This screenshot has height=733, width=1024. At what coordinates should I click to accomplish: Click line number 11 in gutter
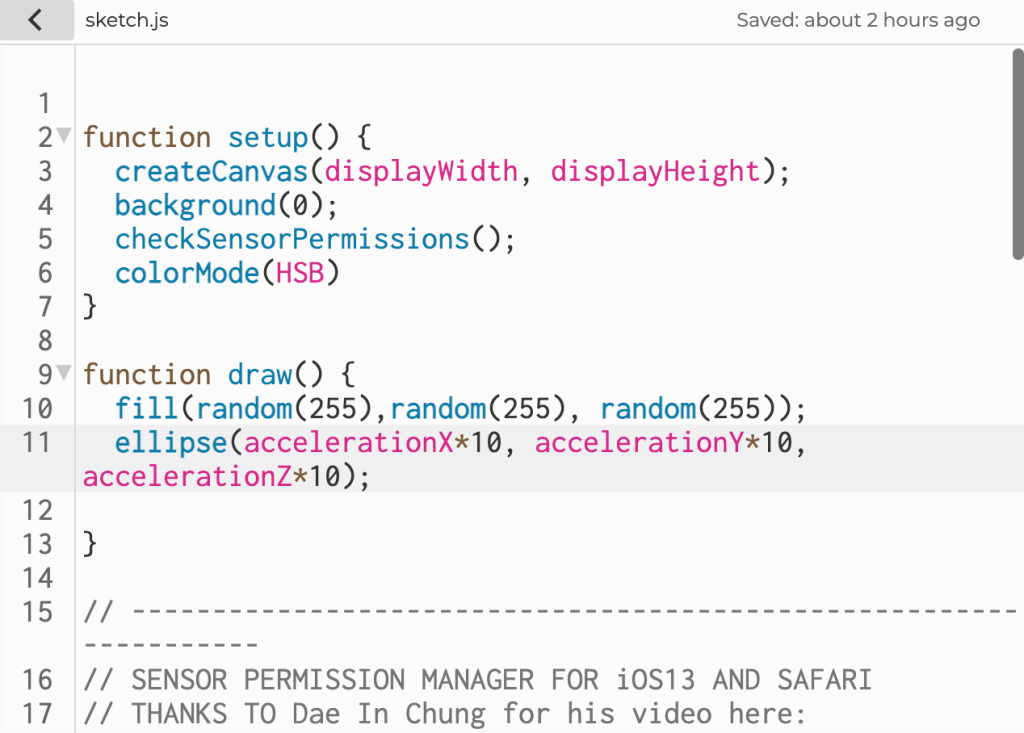(x=36, y=442)
